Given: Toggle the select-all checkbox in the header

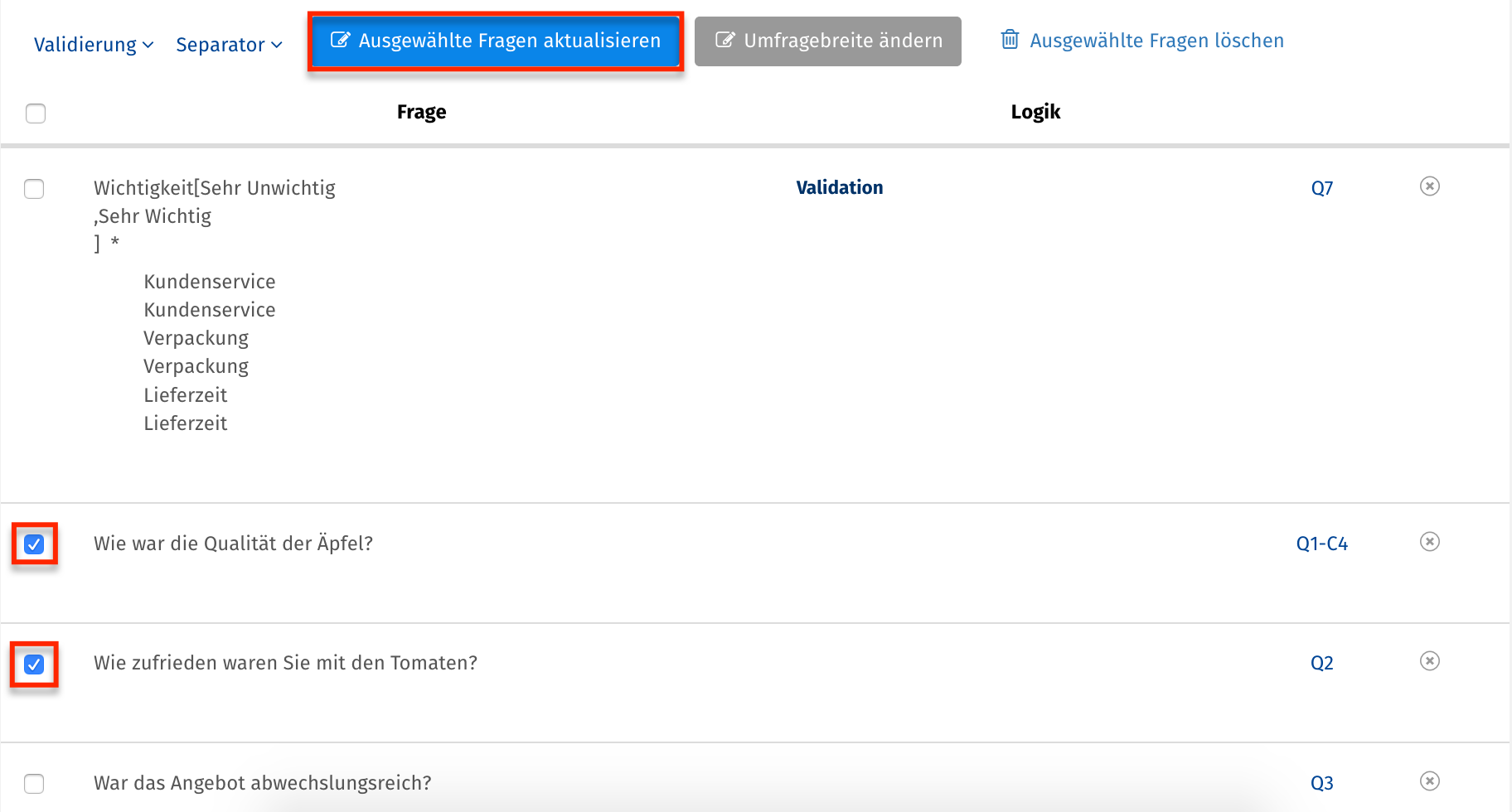Looking at the screenshot, I should 35,113.
